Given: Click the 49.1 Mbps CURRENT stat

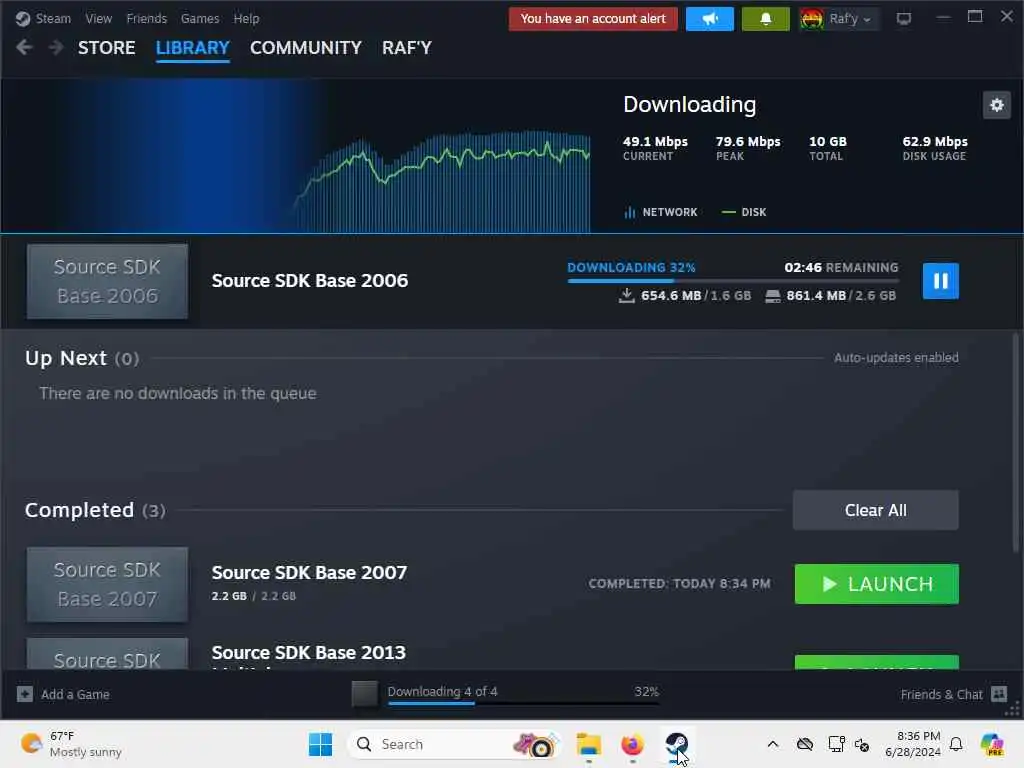Looking at the screenshot, I should click(x=655, y=148).
